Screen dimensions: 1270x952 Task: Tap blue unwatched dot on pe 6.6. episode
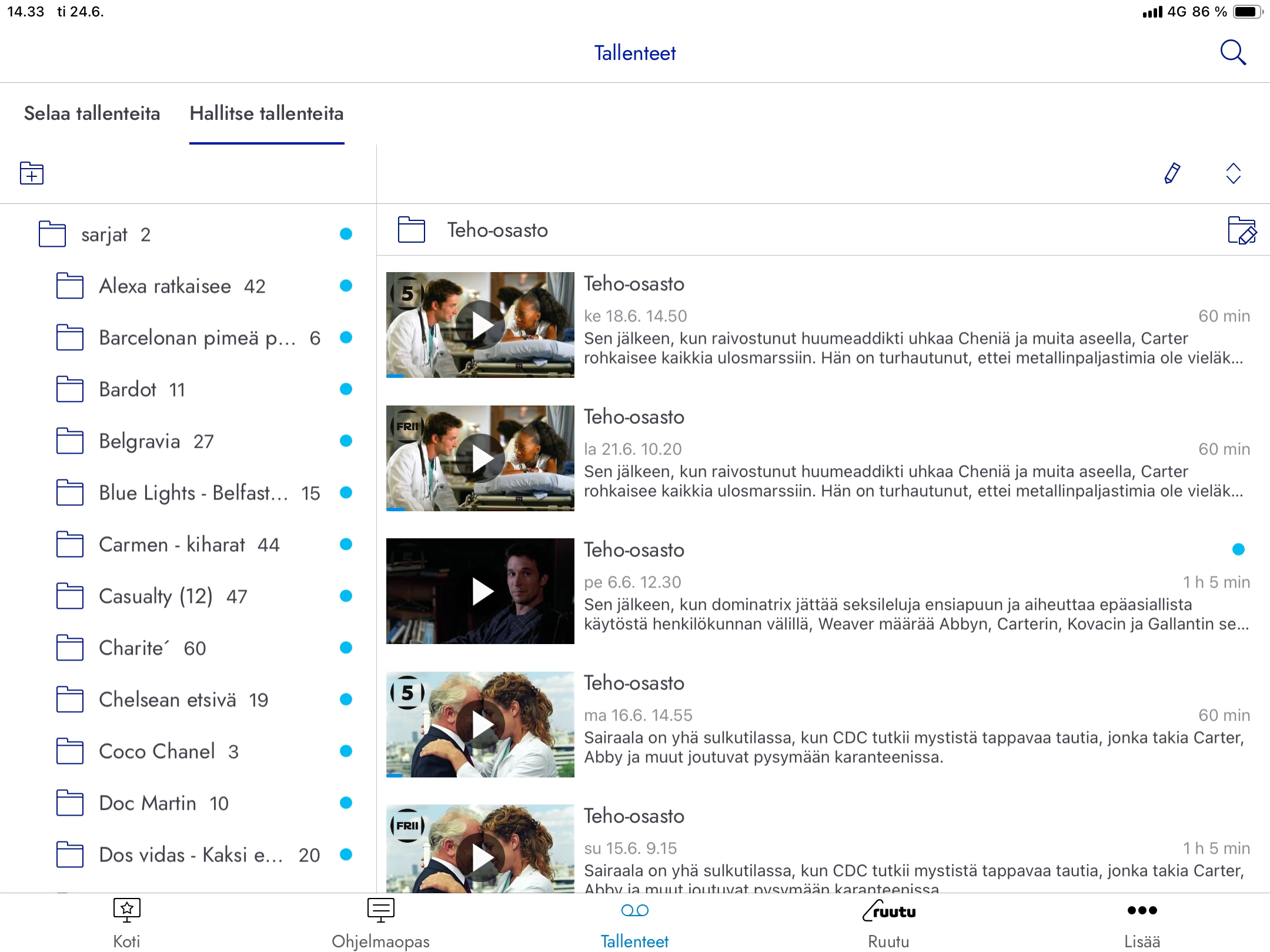point(1238,549)
